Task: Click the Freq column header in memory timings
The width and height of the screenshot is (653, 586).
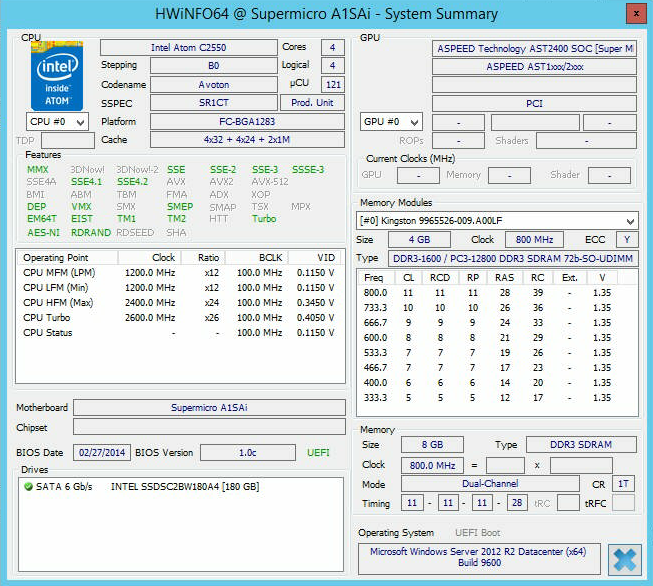Action: (376, 277)
